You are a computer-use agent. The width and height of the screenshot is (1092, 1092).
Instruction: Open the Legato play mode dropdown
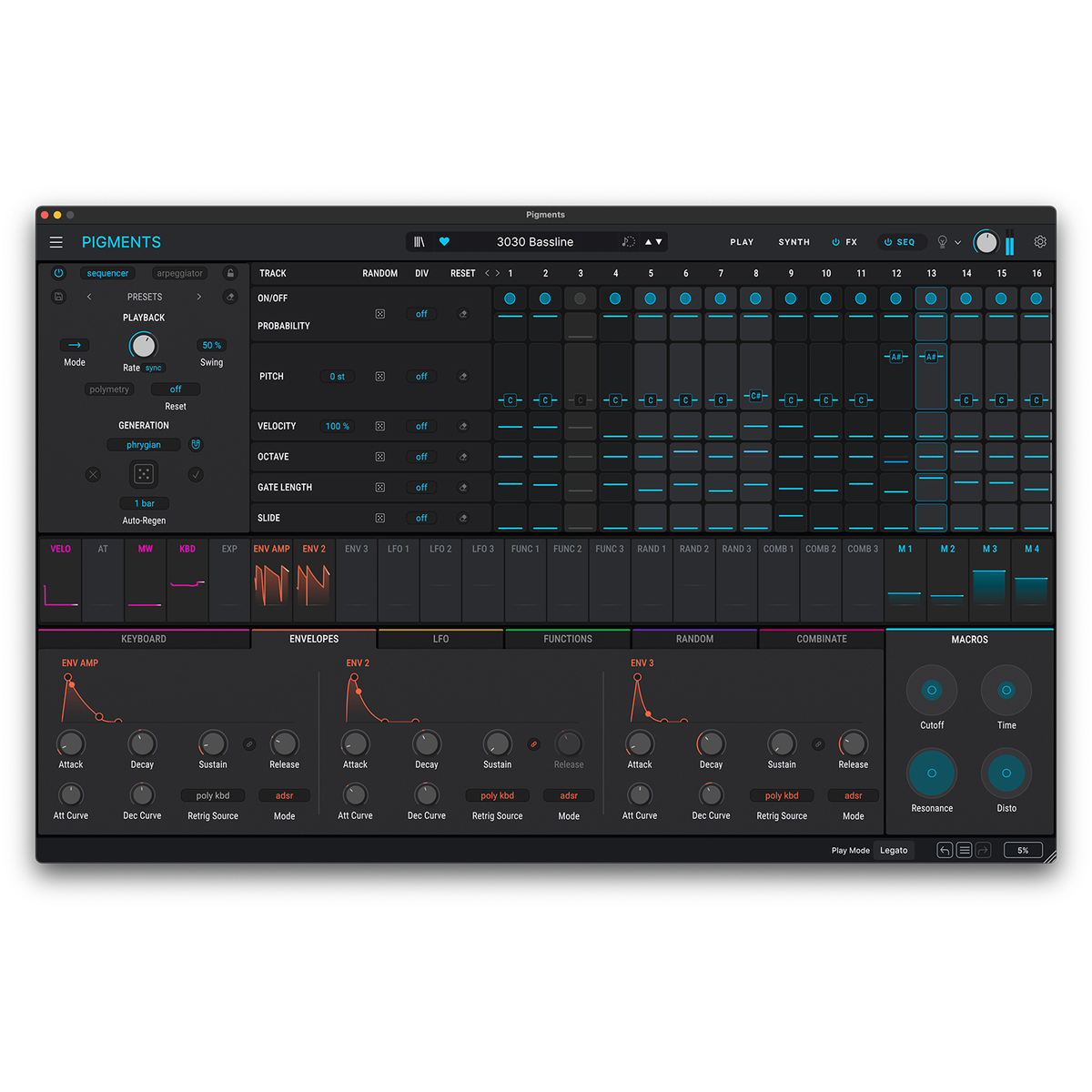click(894, 851)
